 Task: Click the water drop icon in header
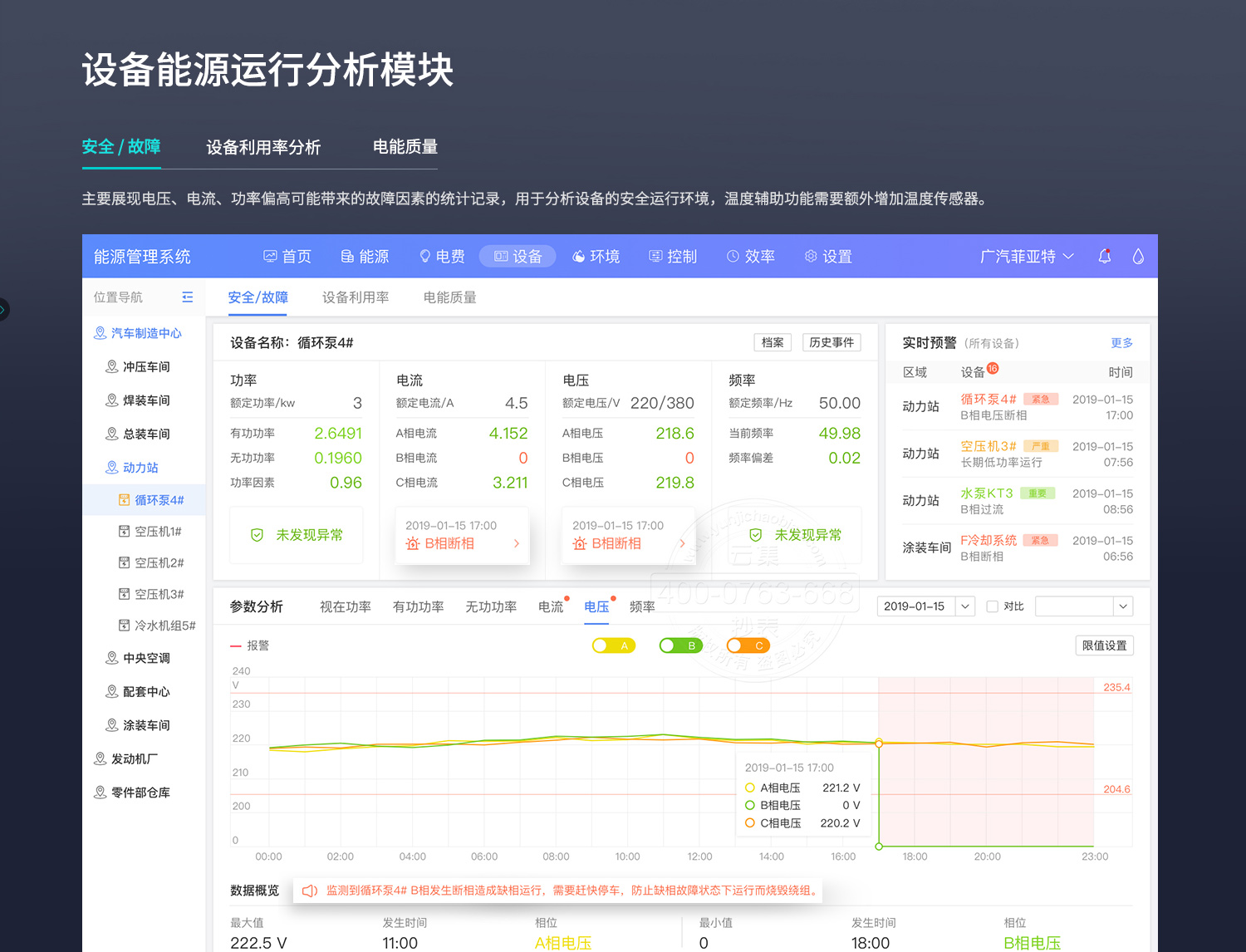pyautogui.click(x=1138, y=257)
